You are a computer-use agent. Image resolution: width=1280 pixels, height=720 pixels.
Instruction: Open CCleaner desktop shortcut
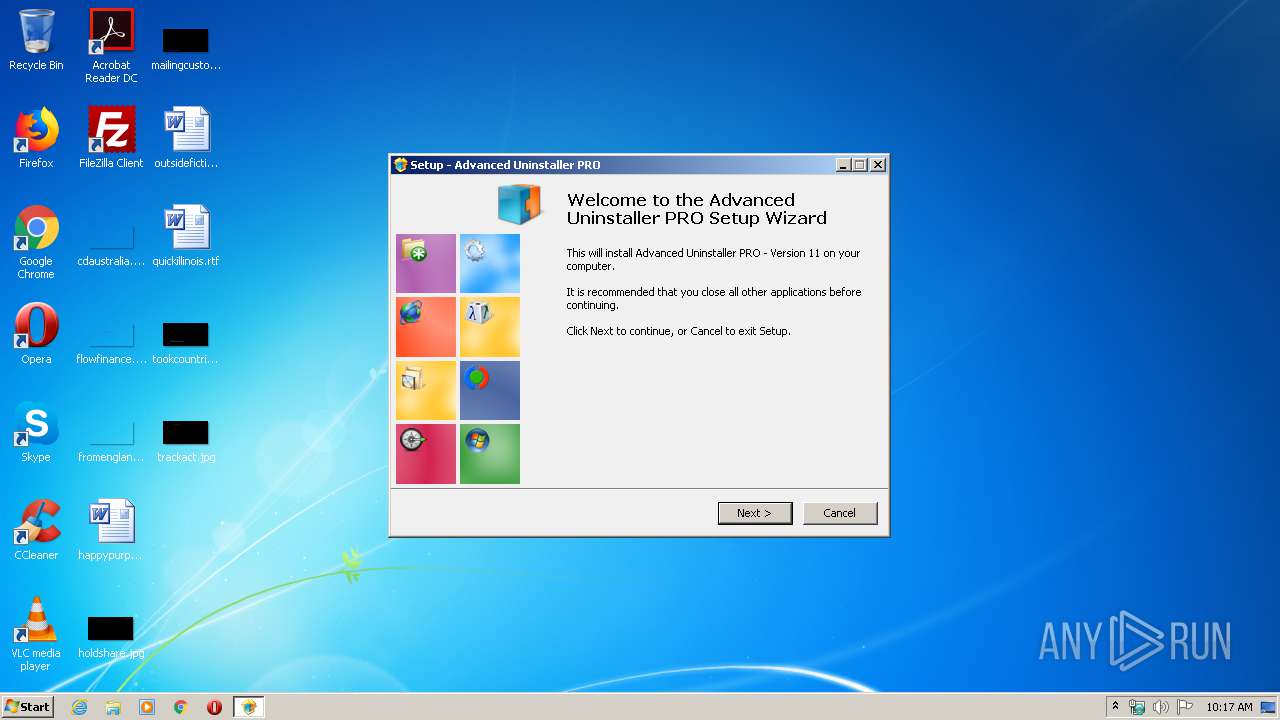36,530
